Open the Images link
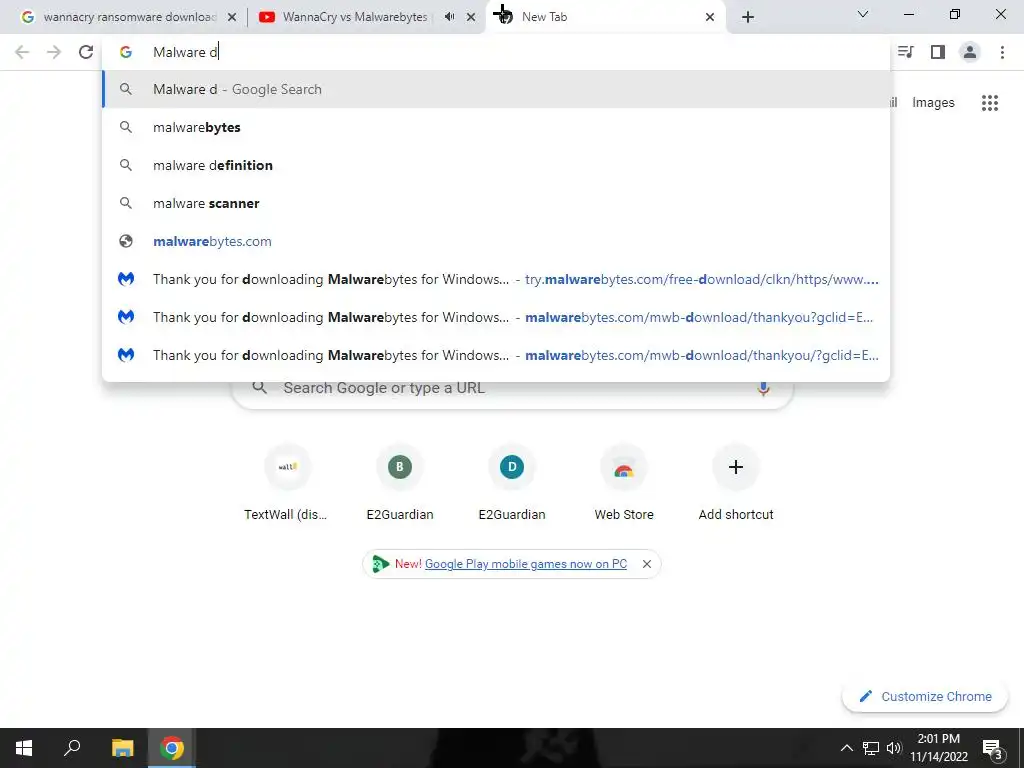1024x768 pixels. (933, 103)
